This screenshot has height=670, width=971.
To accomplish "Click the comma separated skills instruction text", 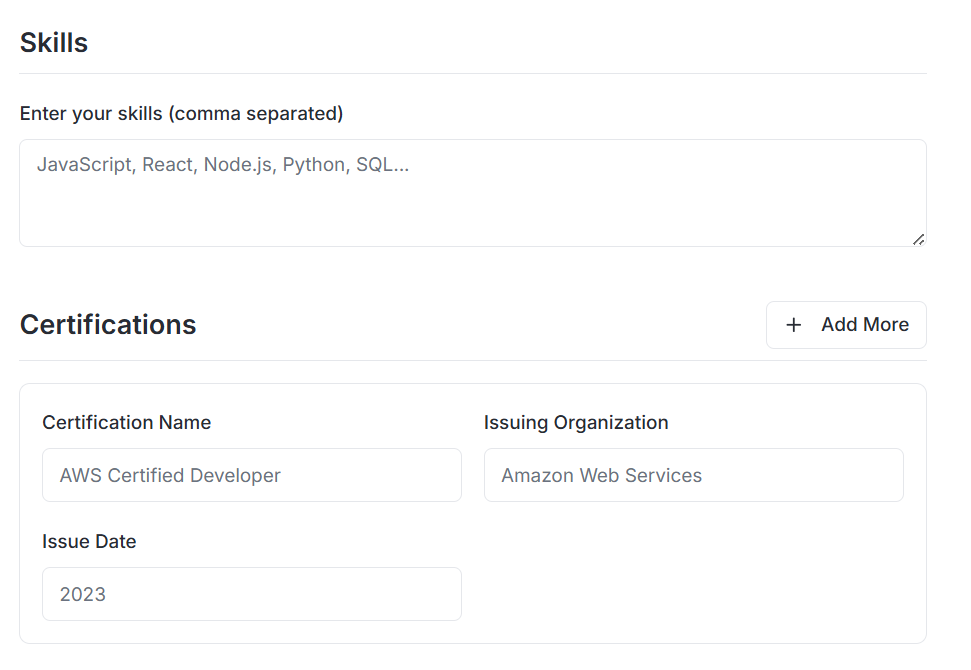I will (181, 113).
